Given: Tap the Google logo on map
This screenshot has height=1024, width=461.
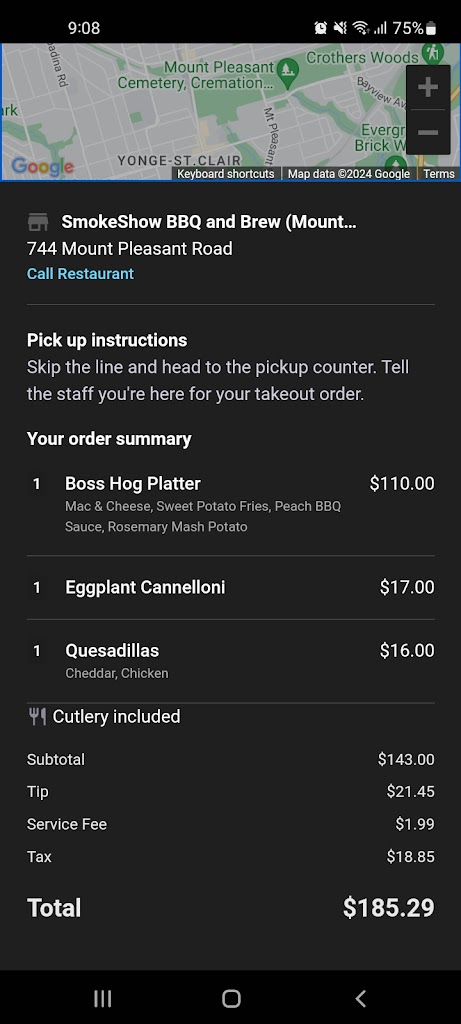Looking at the screenshot, I should pos(42,167).
